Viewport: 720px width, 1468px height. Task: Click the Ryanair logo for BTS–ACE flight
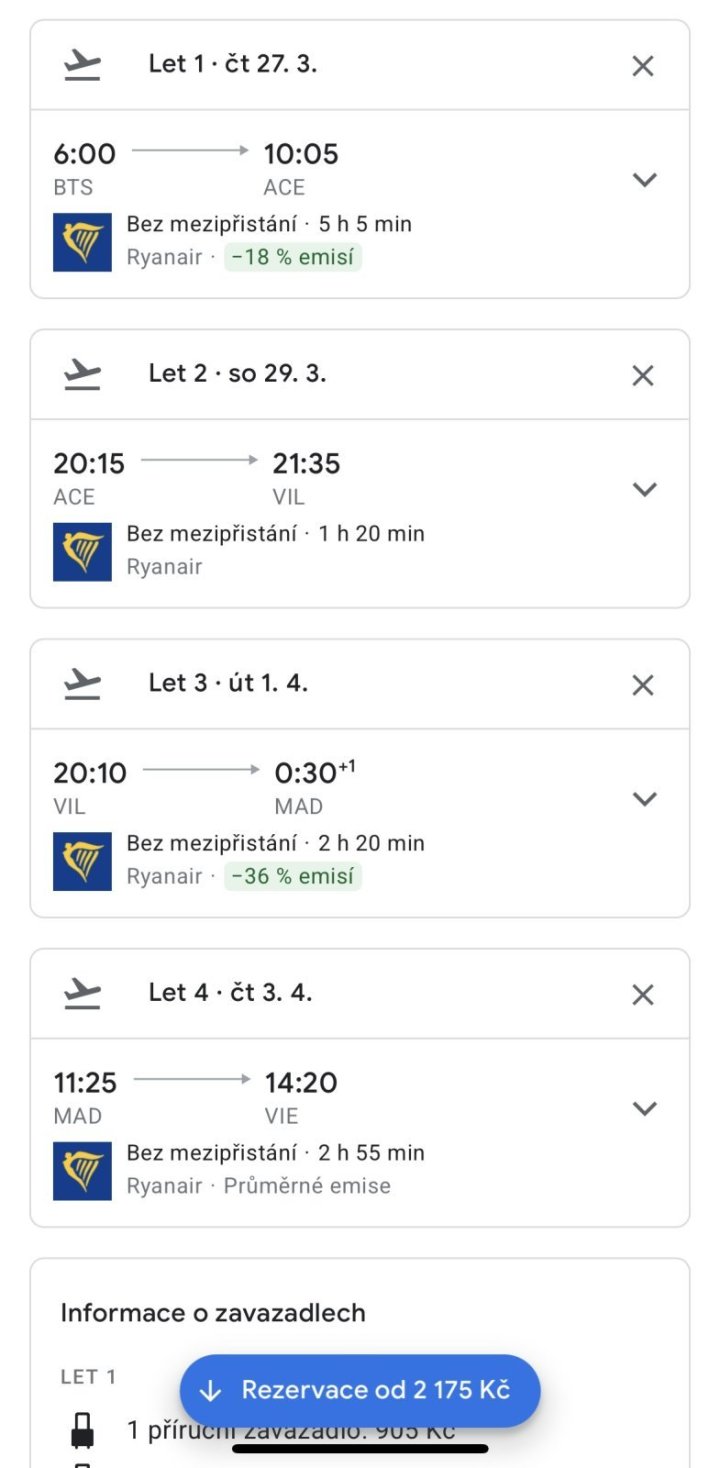(x=82, y=242)
